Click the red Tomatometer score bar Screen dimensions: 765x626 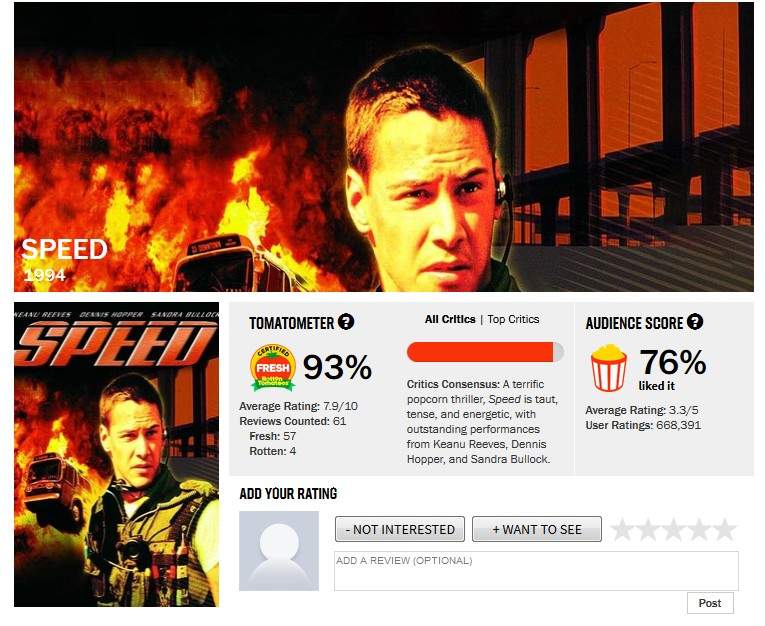pyautogui.click(x=485, y=352)
